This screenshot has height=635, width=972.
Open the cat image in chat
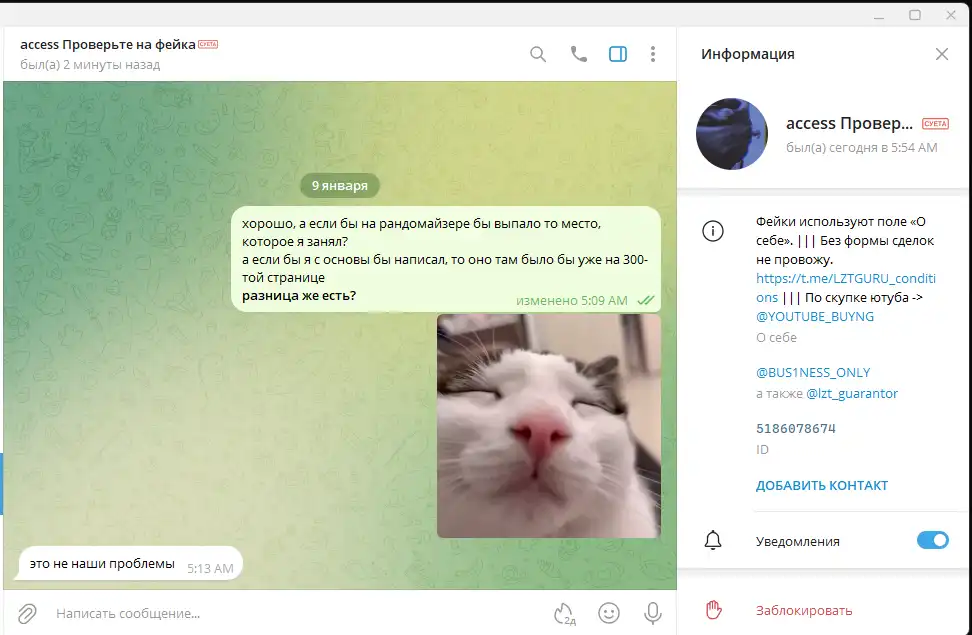point(549,426)
